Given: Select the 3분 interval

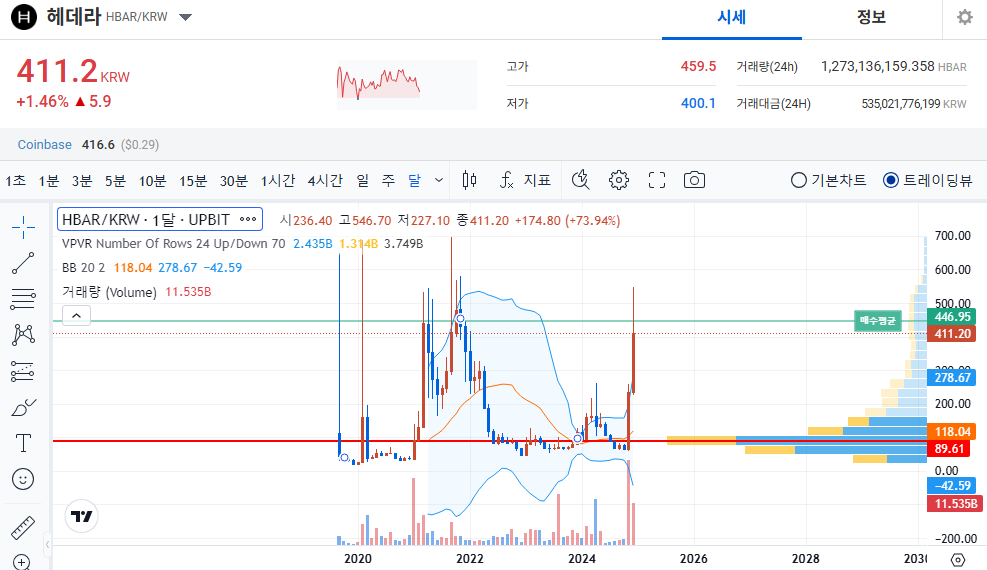Looking at the screenshot, I should [82, 181].
